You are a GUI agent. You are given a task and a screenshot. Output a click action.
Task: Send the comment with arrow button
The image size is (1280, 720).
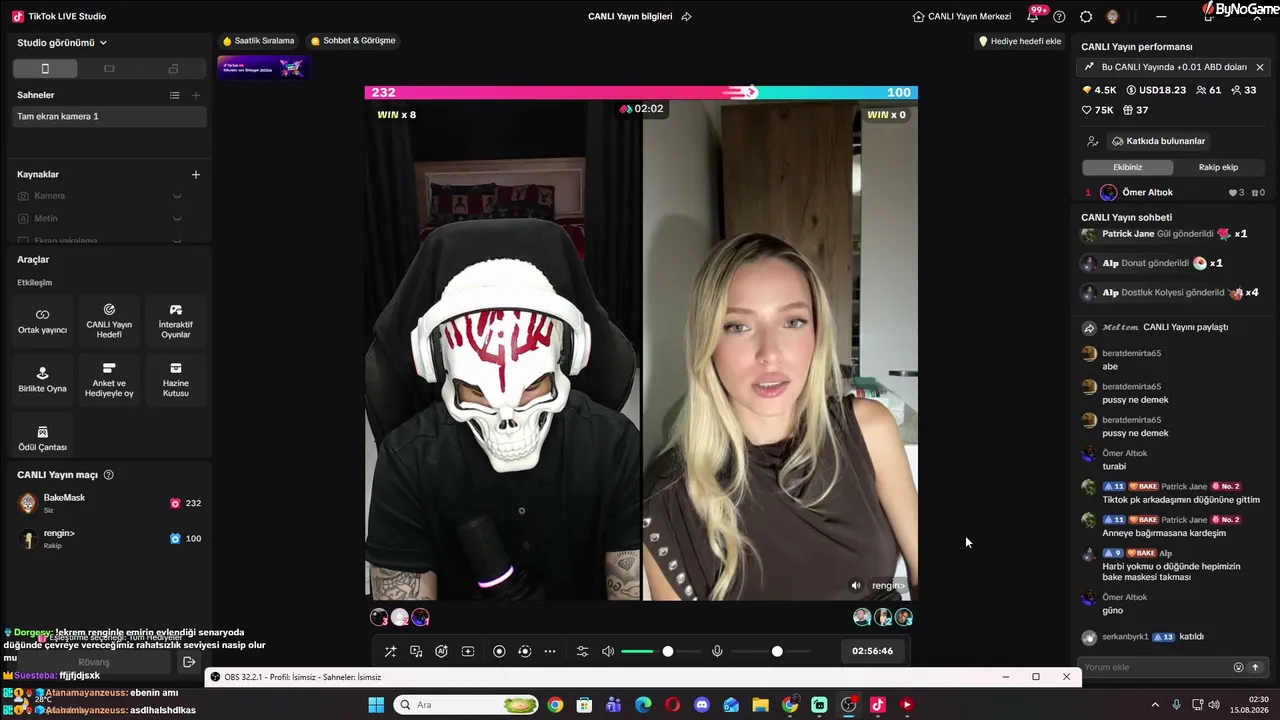[x=1255, y=667]
